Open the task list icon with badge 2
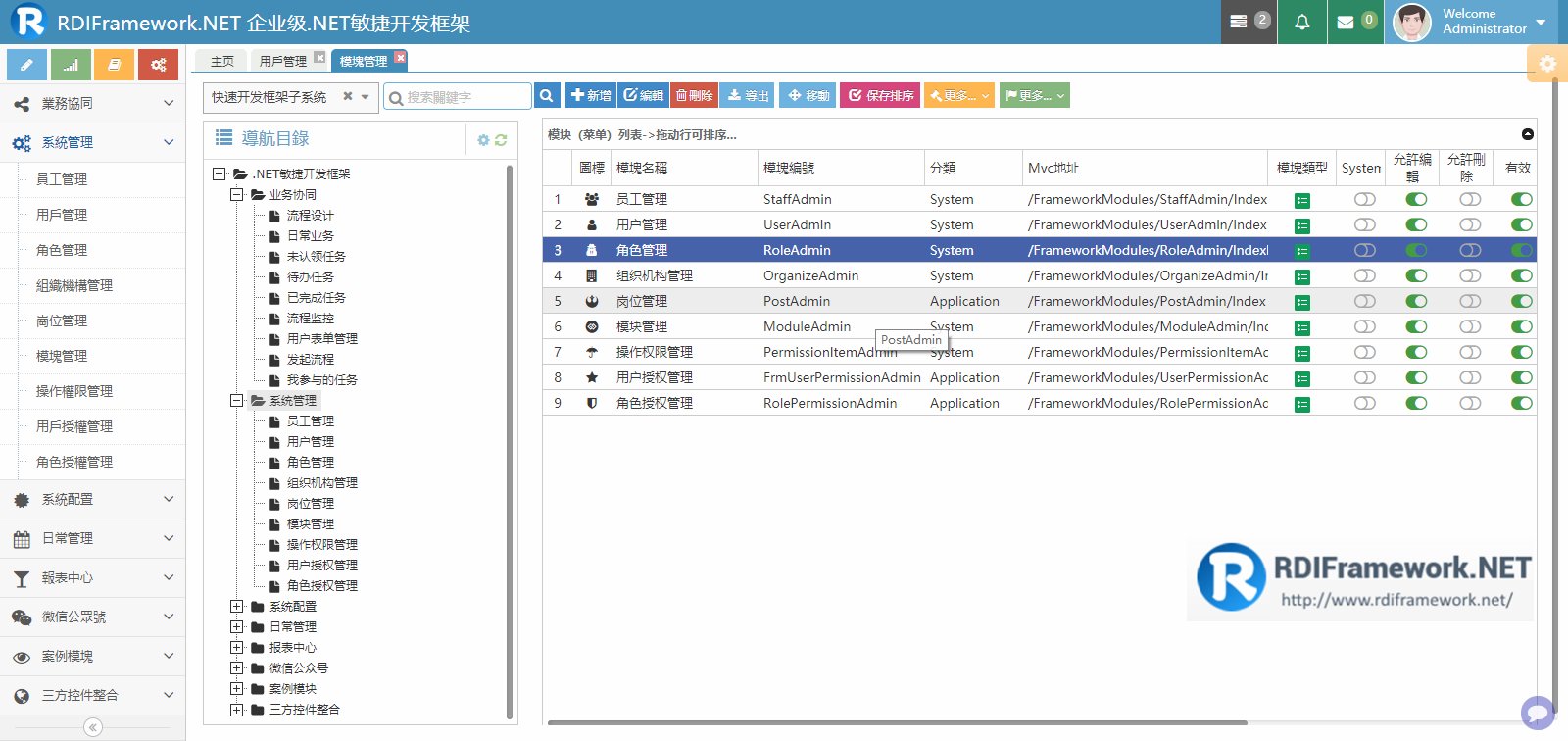Viewport: 1568px width, 741px height. [1249, 22]
